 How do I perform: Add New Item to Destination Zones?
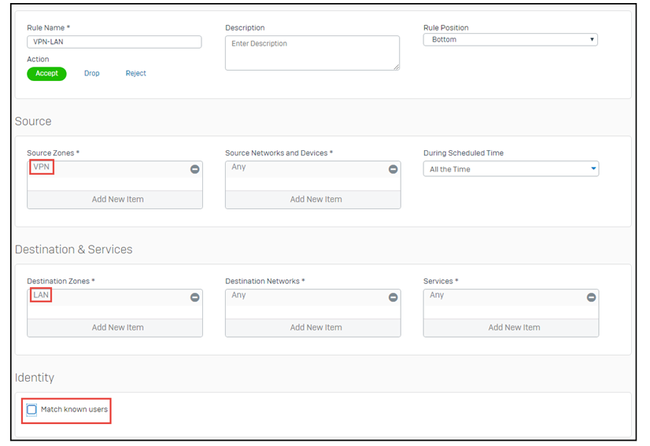click(115, 327)
